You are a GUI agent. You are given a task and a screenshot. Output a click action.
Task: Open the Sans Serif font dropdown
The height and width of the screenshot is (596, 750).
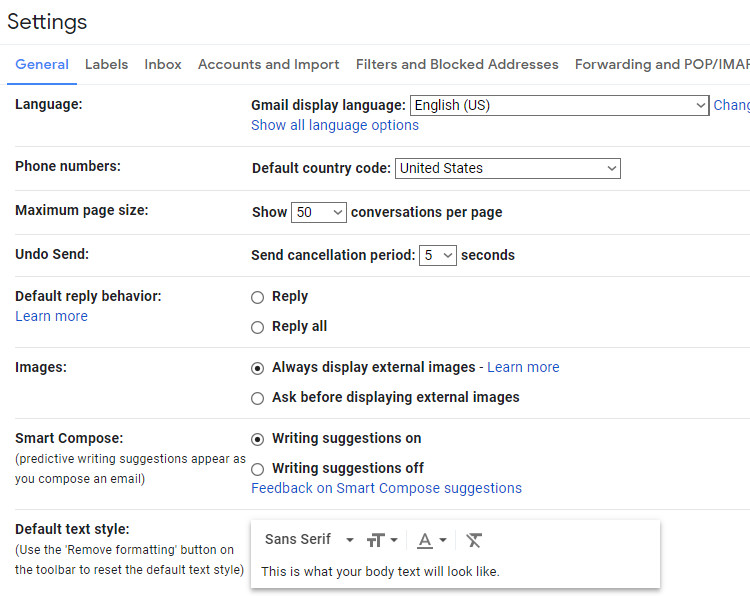(309, 540)
